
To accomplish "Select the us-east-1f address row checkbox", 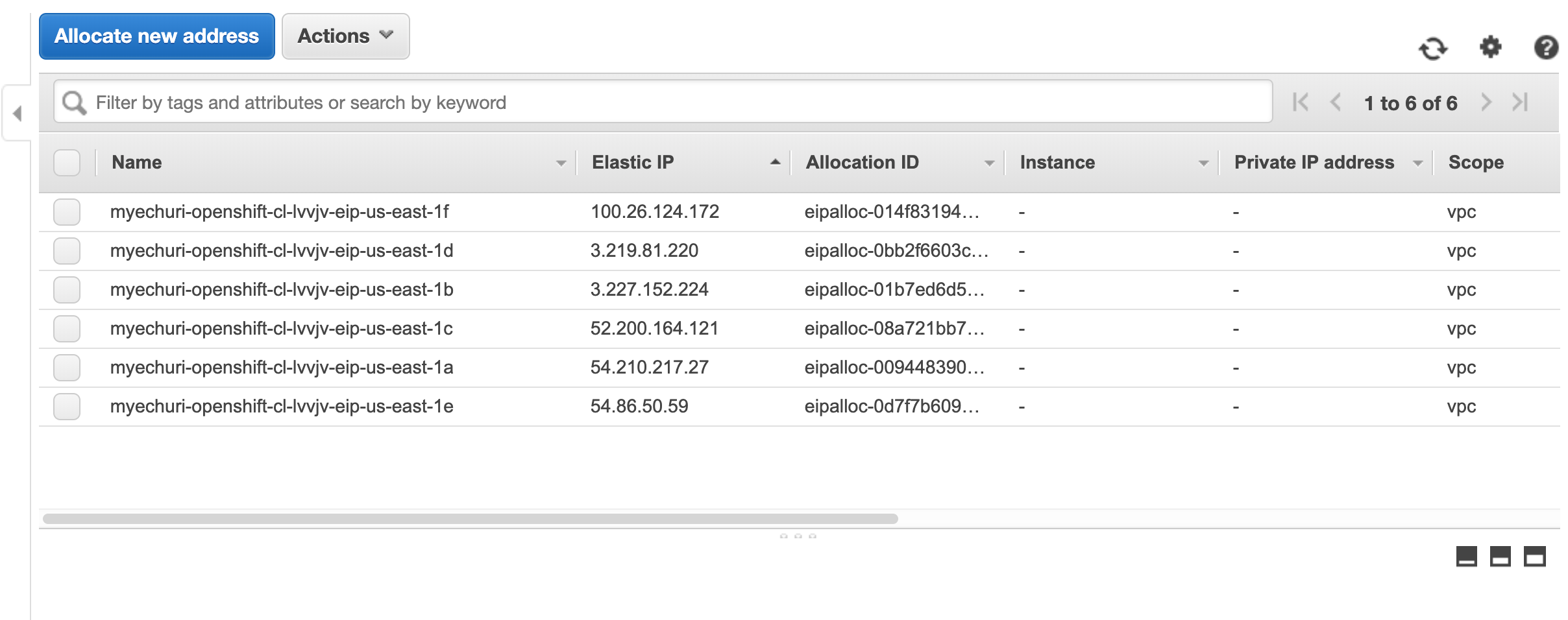I will click(x=66, y=211).
